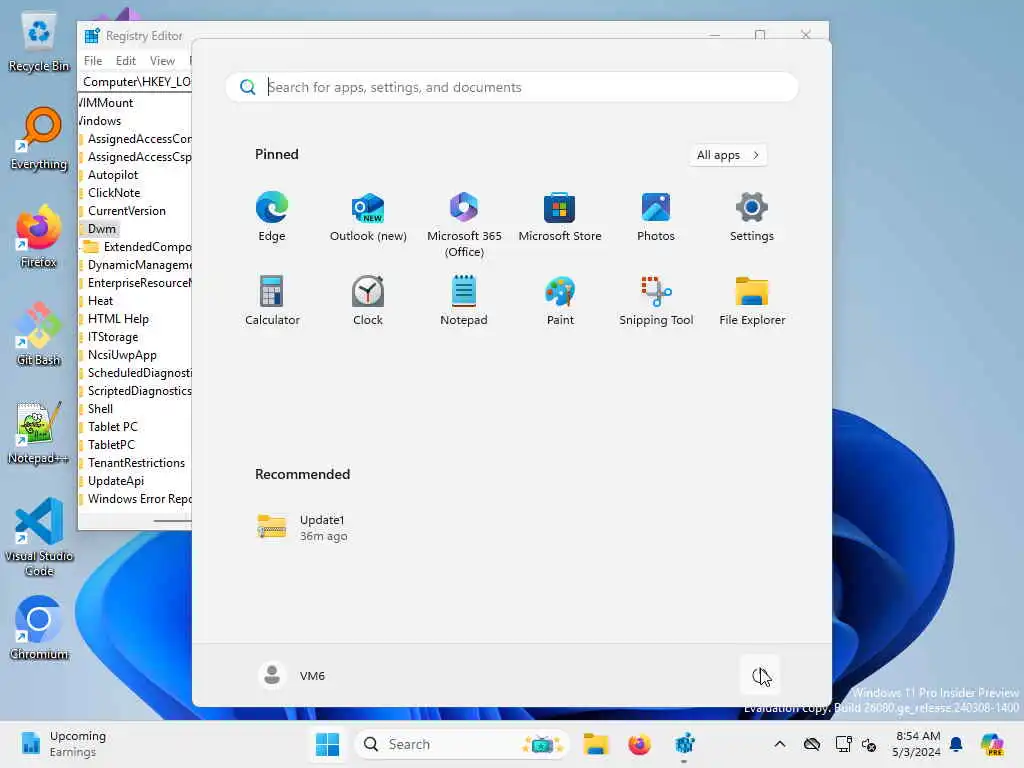Launch the Calculator app
This screenshot has width=1024, height=768.
[x=272, y=300]
